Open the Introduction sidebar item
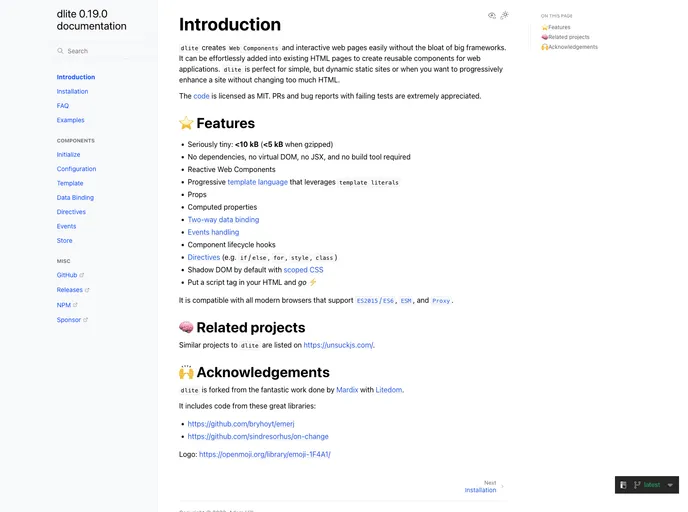Screen dimensions: 688x512 pyautogui.click(x=76, y=77)
